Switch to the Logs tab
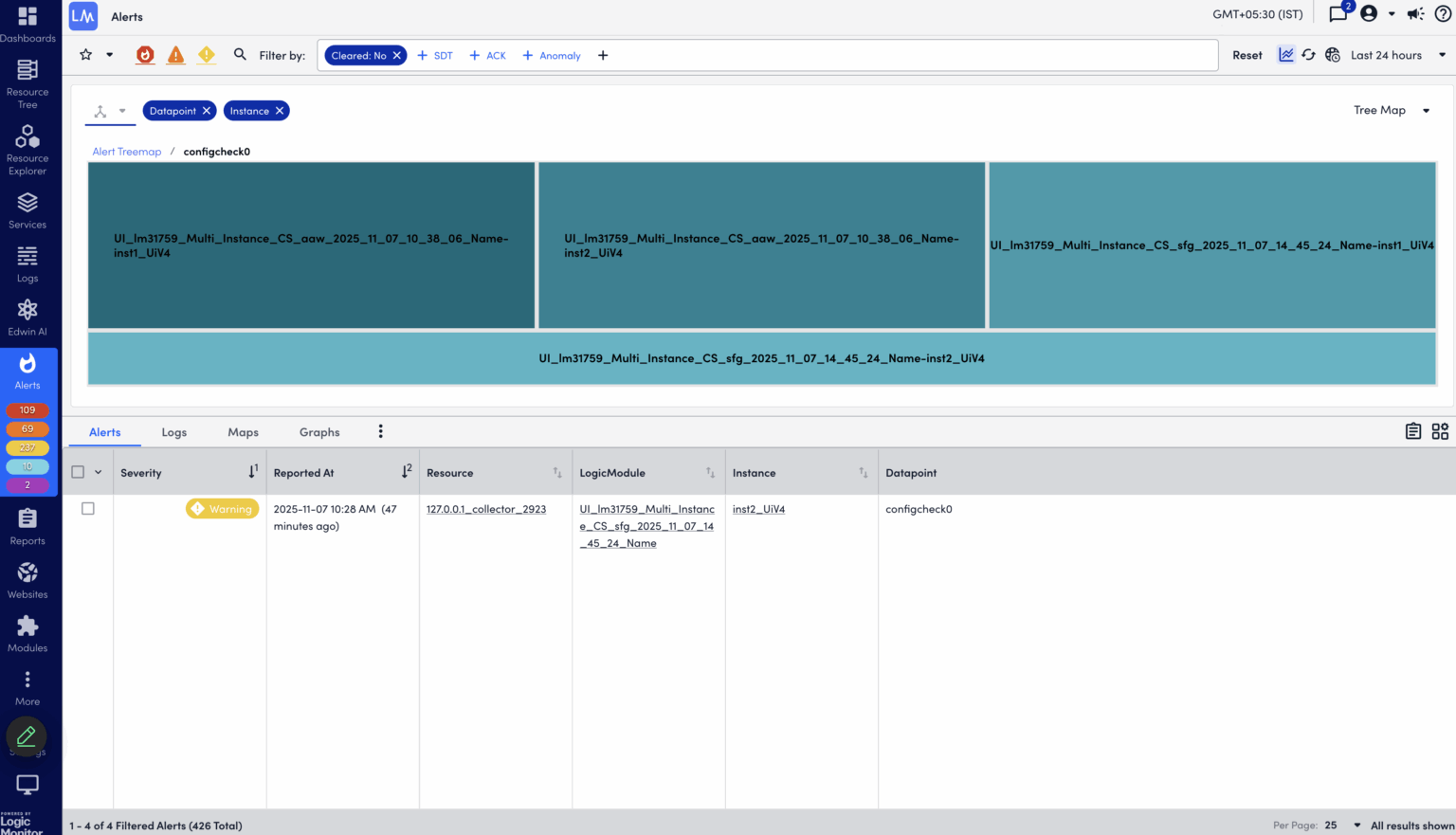This screenshot has width=1456, height=835. tap(173, 432)
